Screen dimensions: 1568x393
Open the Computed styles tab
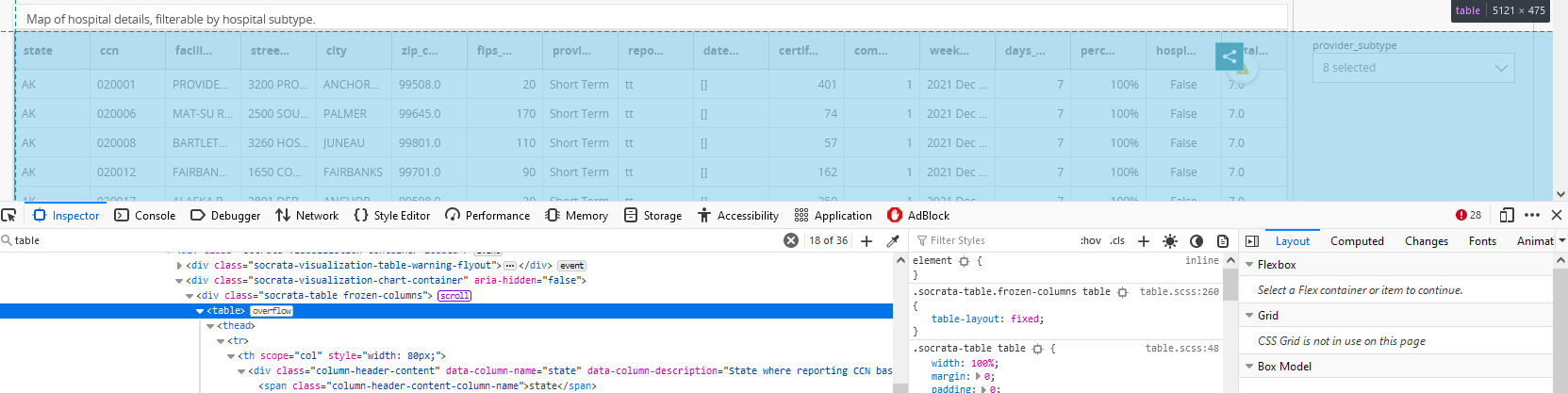1357,241
